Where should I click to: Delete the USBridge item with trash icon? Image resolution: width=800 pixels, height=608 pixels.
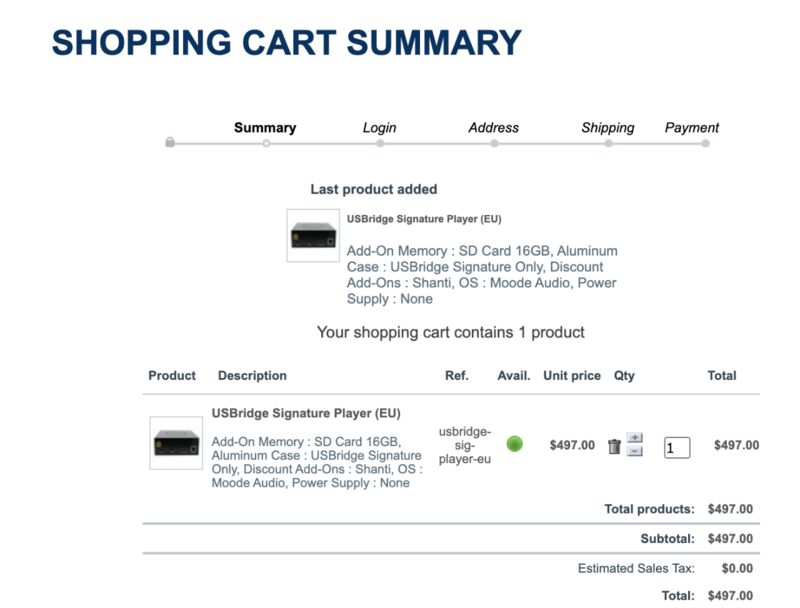[614, 446]
